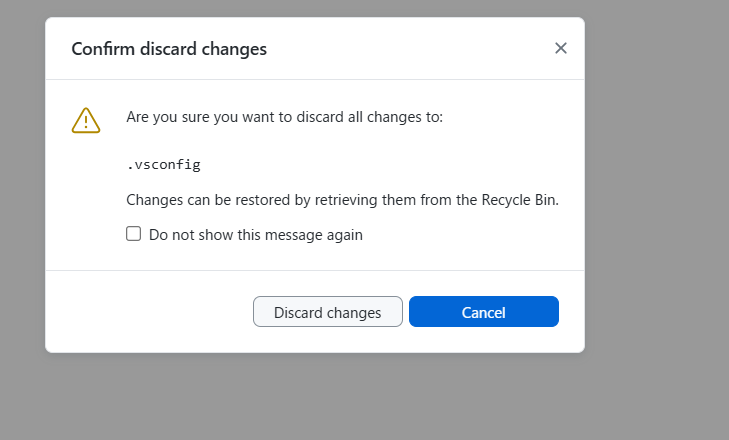
Task: Enable the Do not show again checkbox
Action: click(133, 234)
